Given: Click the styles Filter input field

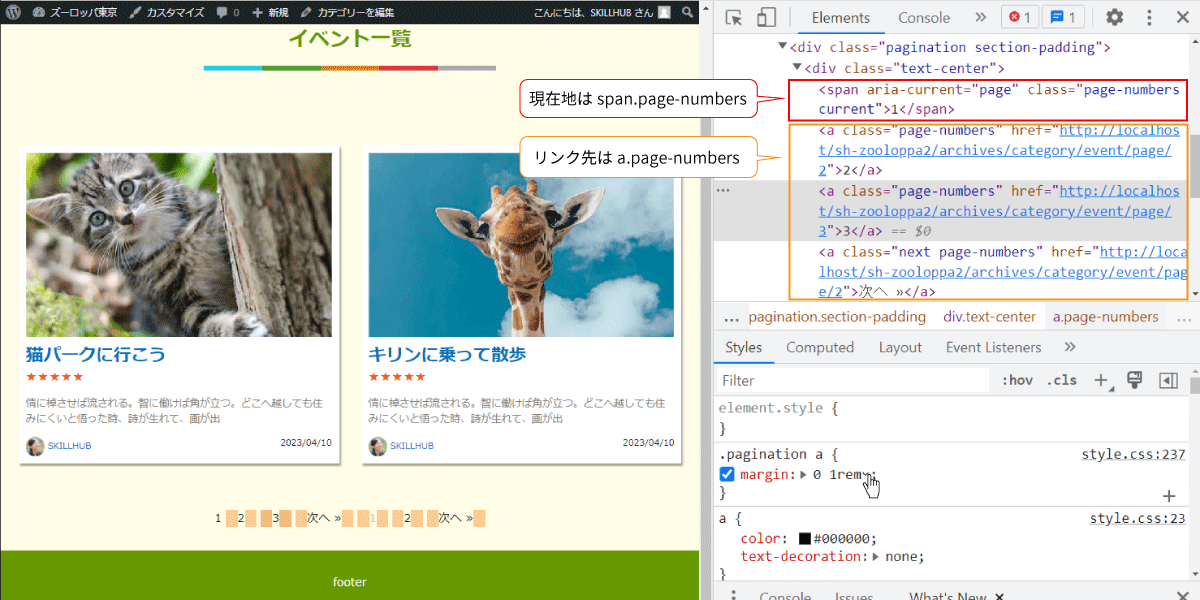Looking at the screenshot, I should tap(852, 380).
